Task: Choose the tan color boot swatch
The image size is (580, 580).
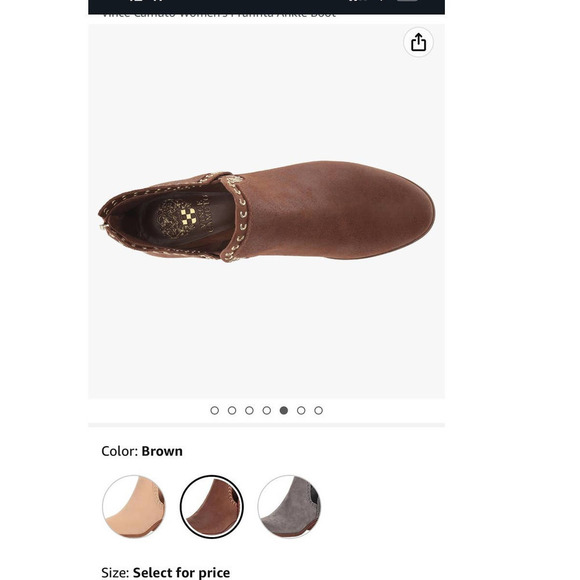Action: [x=134, y=506]
